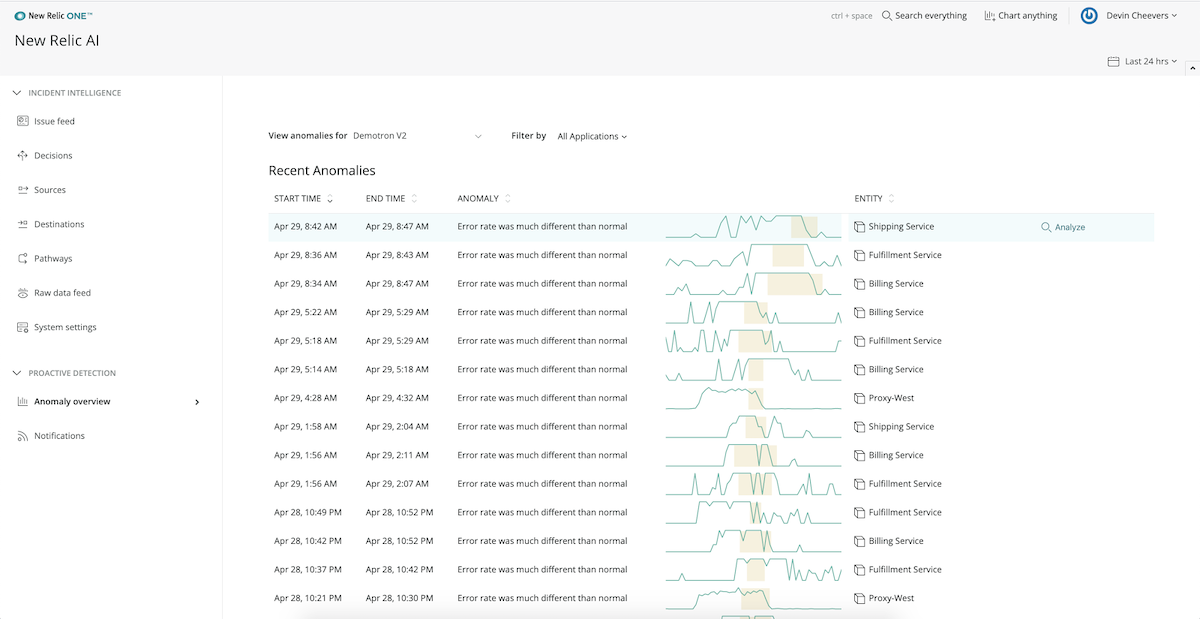Click the calendar icon by Last 24 hrs
1200x619 pixels.
pyautogui.click(x=1113, y=62)
